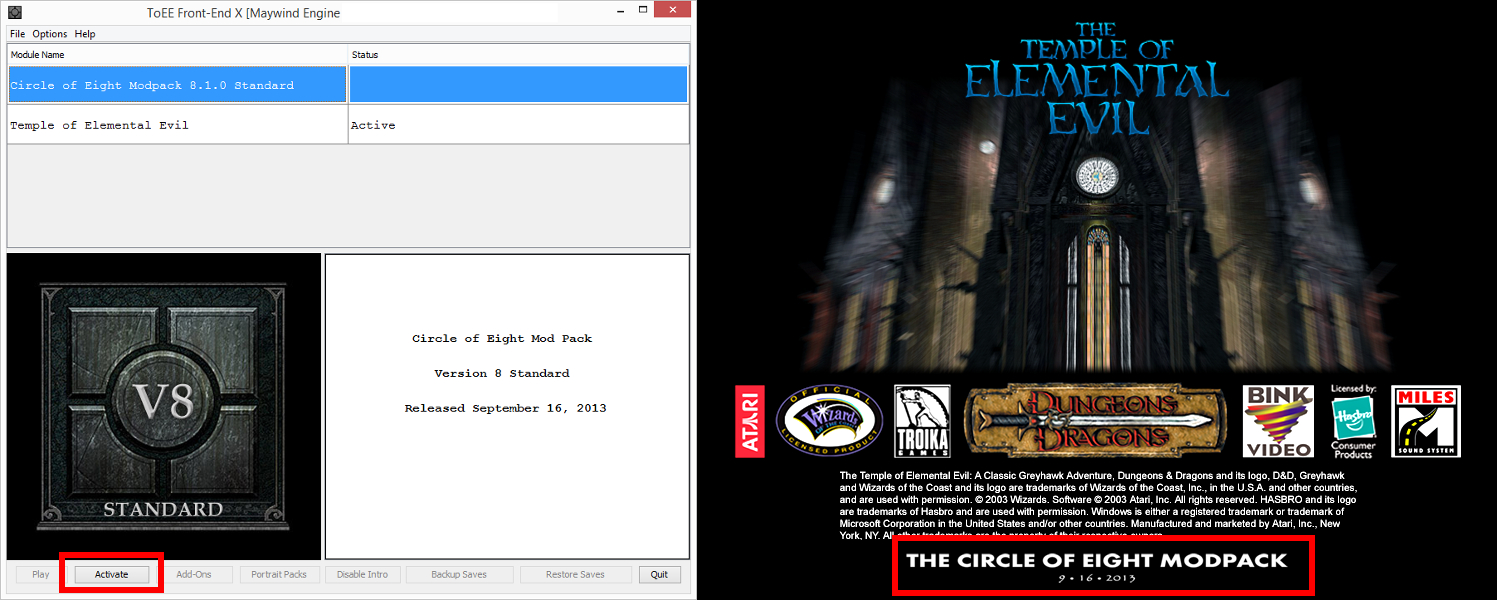Image resolution: width=1497 pixels, height=600 pixels.
Task: Click the 'Released September 16, 2013' text
Action: (x=505, y=408)
